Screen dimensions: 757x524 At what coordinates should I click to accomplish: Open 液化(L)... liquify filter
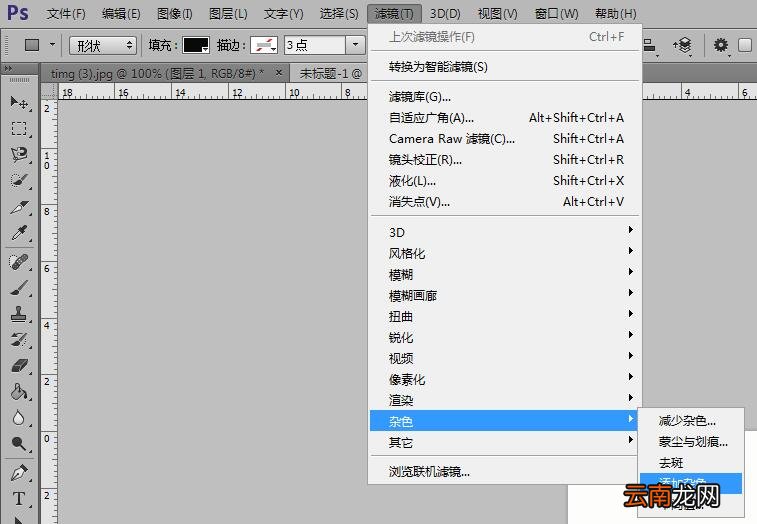click(505, 181)
